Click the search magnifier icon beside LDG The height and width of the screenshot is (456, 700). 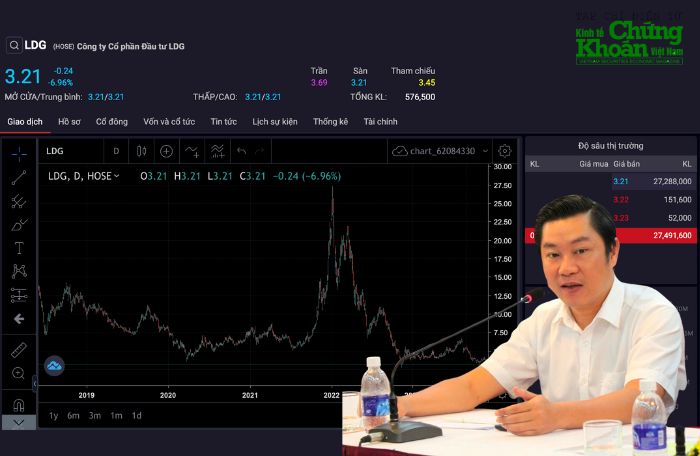coord(14,45)
